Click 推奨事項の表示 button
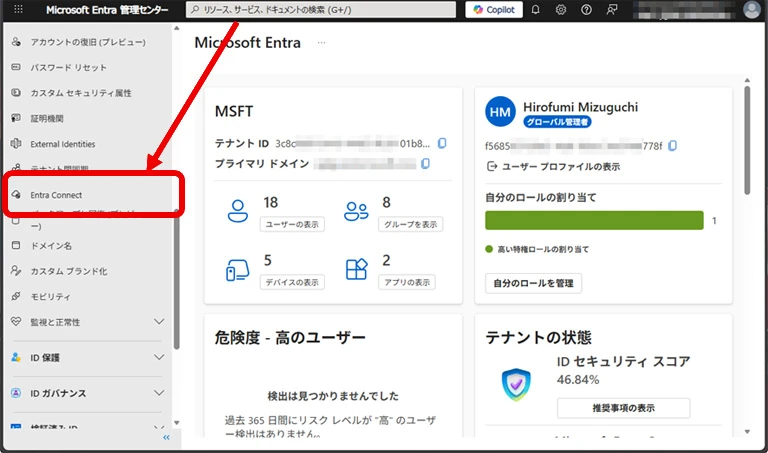The image size is (768, 453). pos(624,408)
